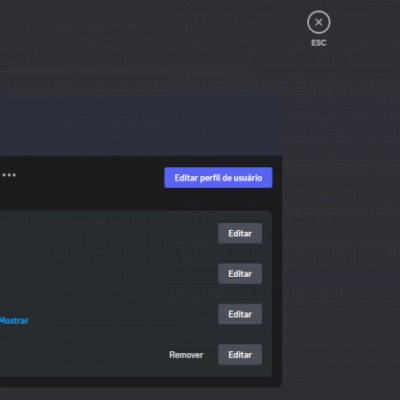Viewport: 400px width, 400px height.
Task: Click Editar in the row with Mostrar
Action: [x=240, y=314]
